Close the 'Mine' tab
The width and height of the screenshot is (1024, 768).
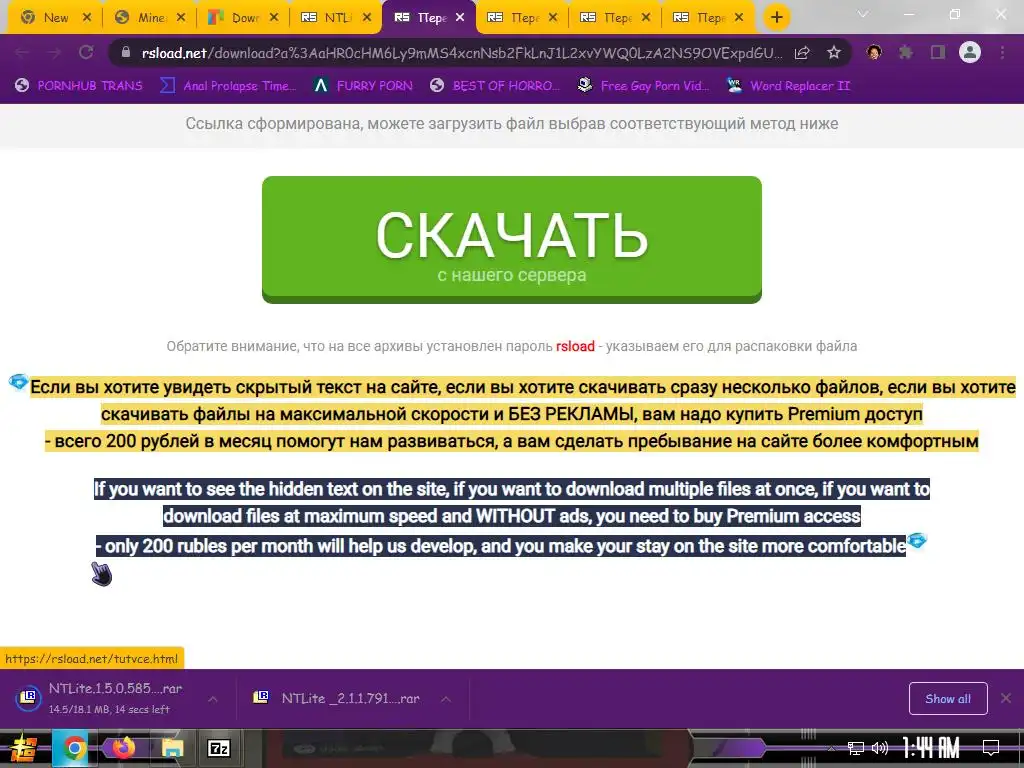coord(181,18)
